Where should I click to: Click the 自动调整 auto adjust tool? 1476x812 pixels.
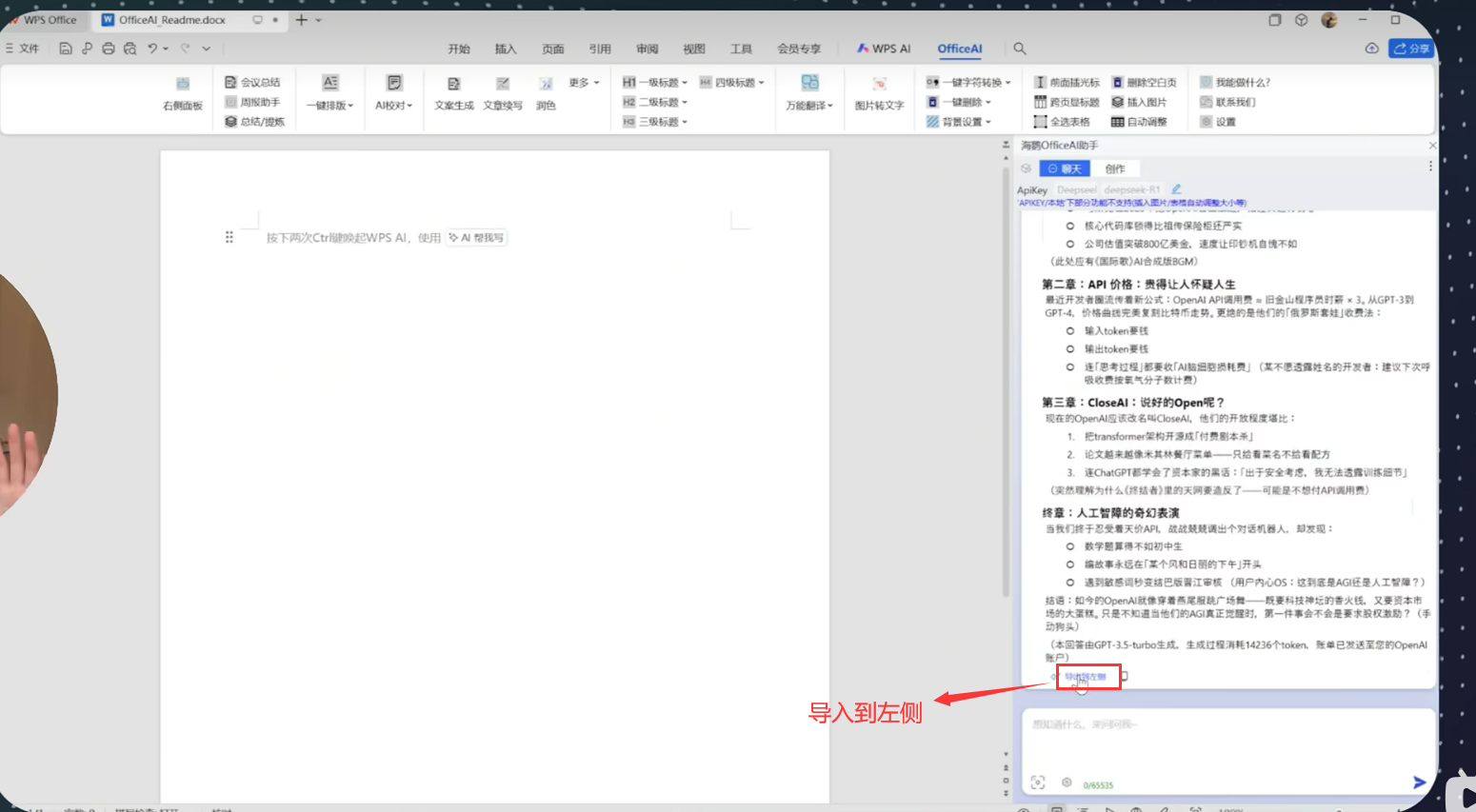(x=1139, y=122)
